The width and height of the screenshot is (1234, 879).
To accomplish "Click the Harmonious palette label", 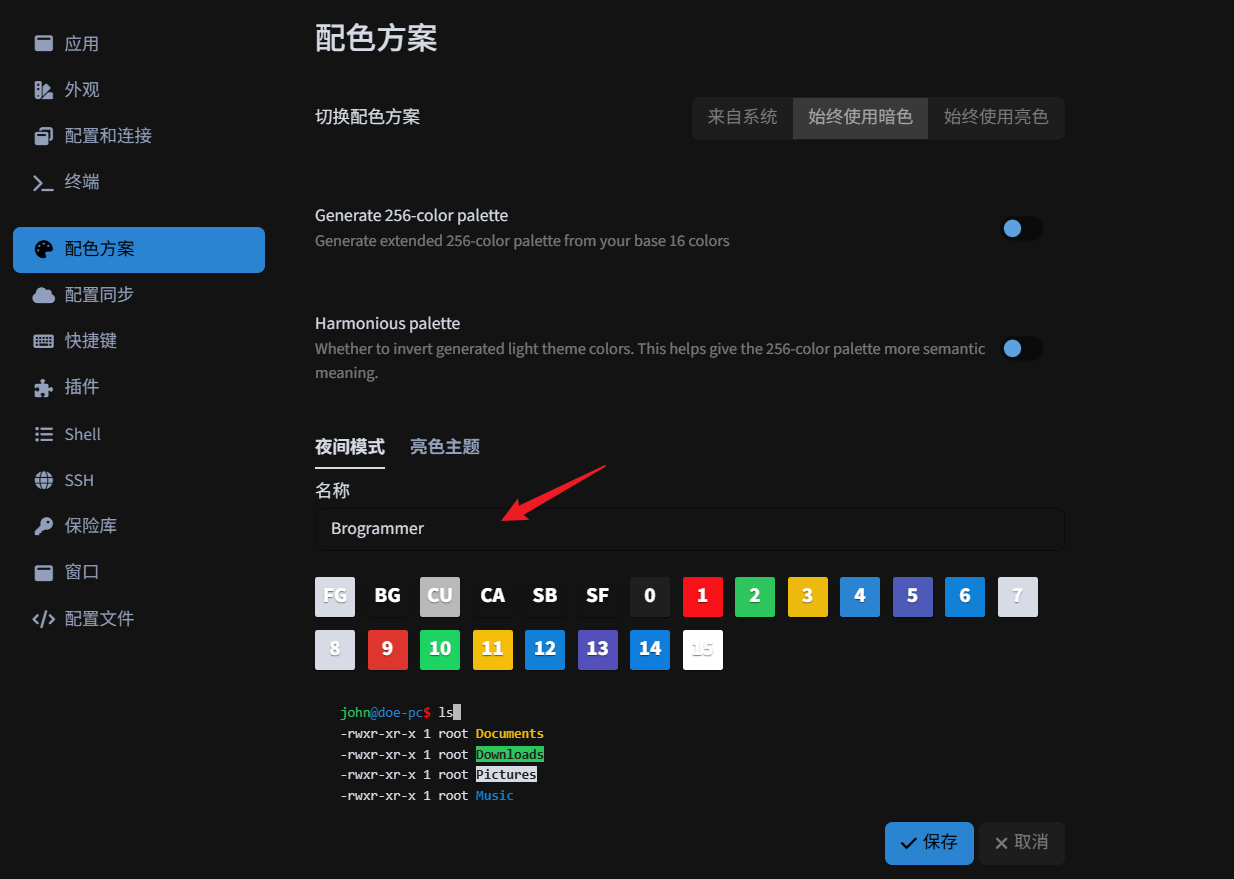I will (x=387, y=323).
